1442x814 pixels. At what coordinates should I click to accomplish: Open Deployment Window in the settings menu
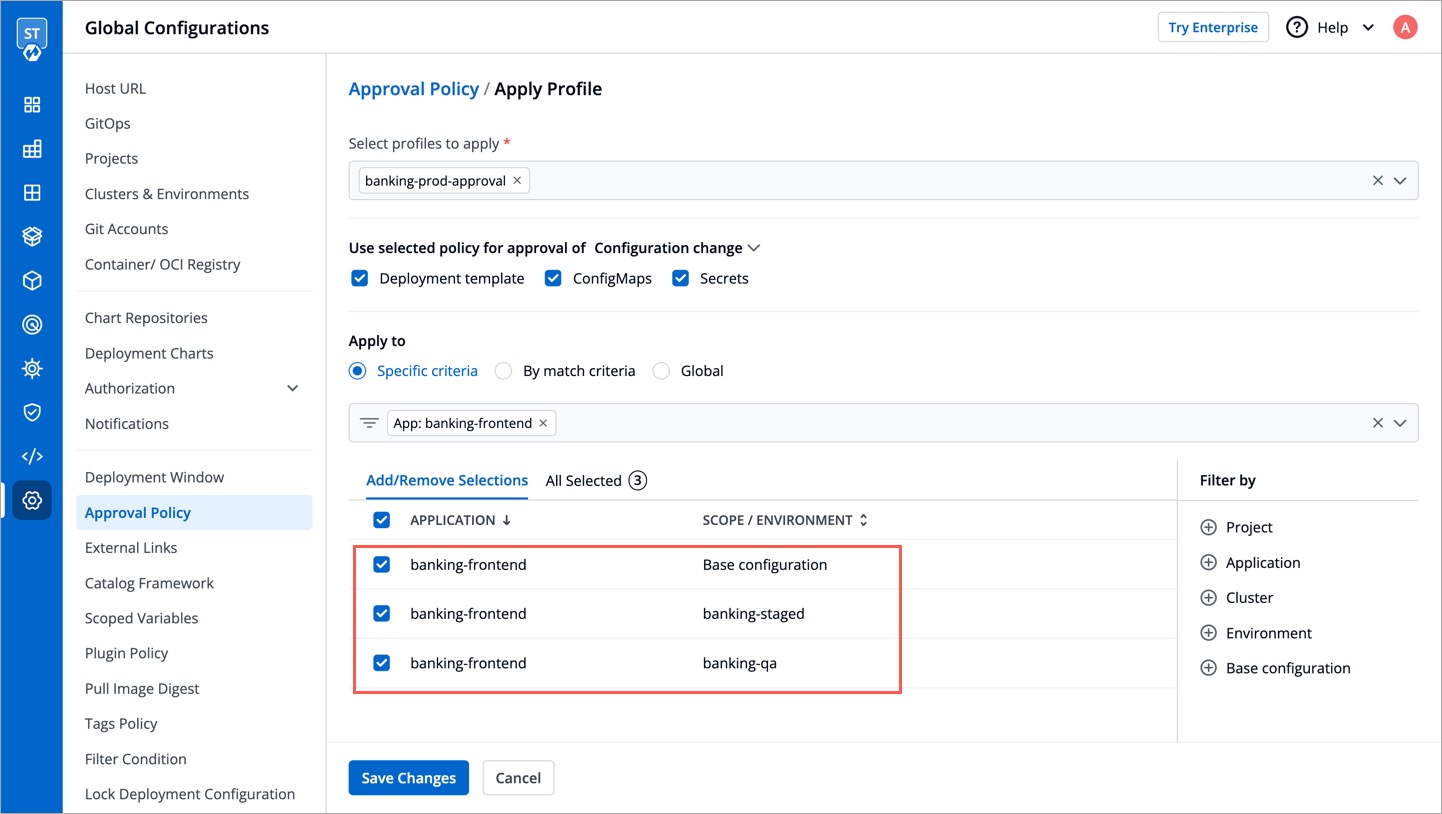(154, 477)
